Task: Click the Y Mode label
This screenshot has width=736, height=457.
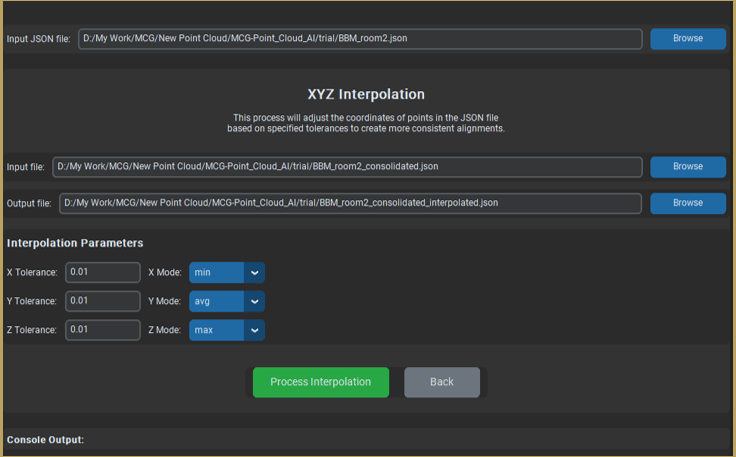Action: pyautogui.click(x=165, y=301)
